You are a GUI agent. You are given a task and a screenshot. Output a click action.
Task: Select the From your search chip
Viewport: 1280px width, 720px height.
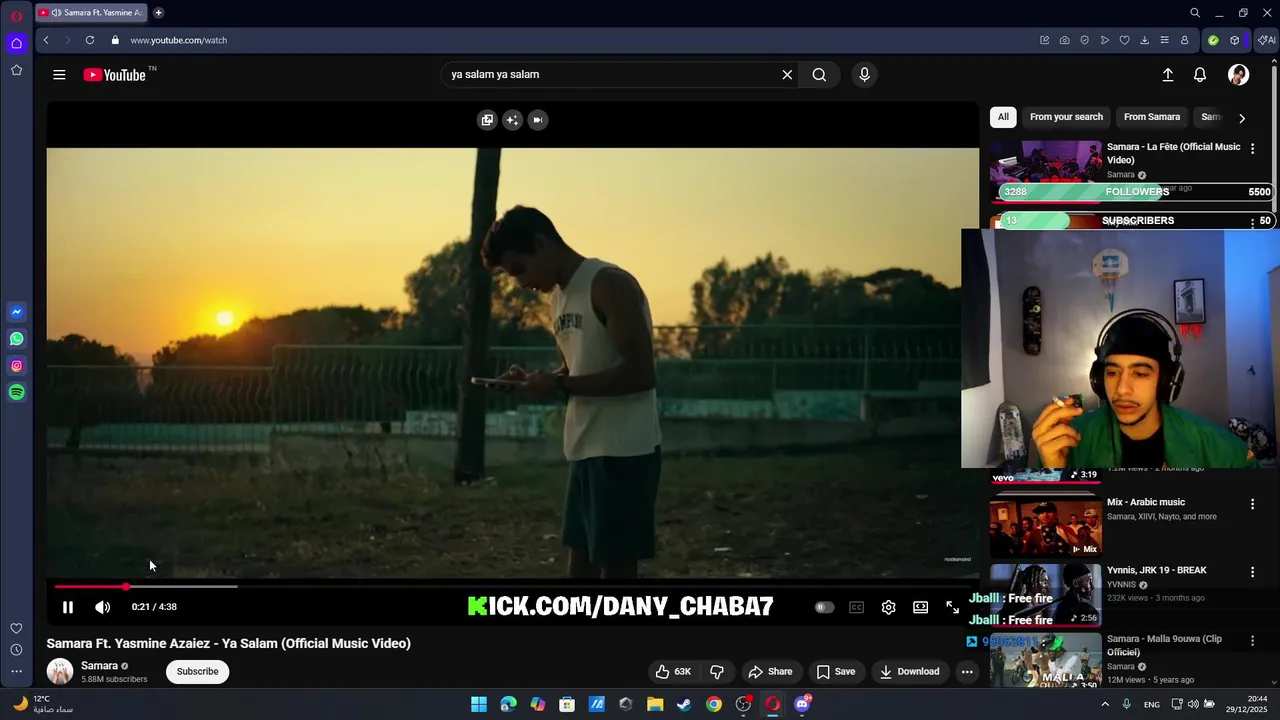tap(1066, 117)
